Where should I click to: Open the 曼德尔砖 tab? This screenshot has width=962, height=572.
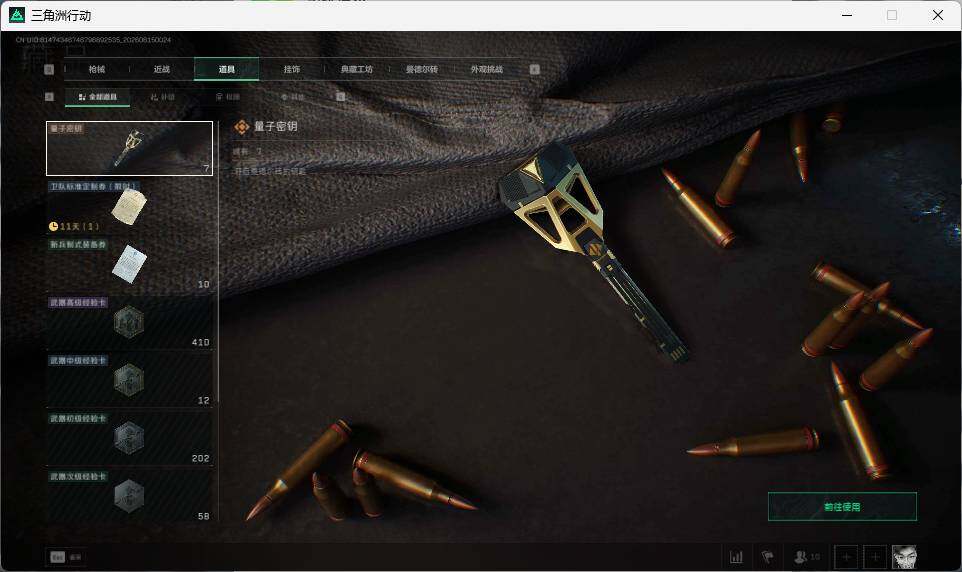421,69
